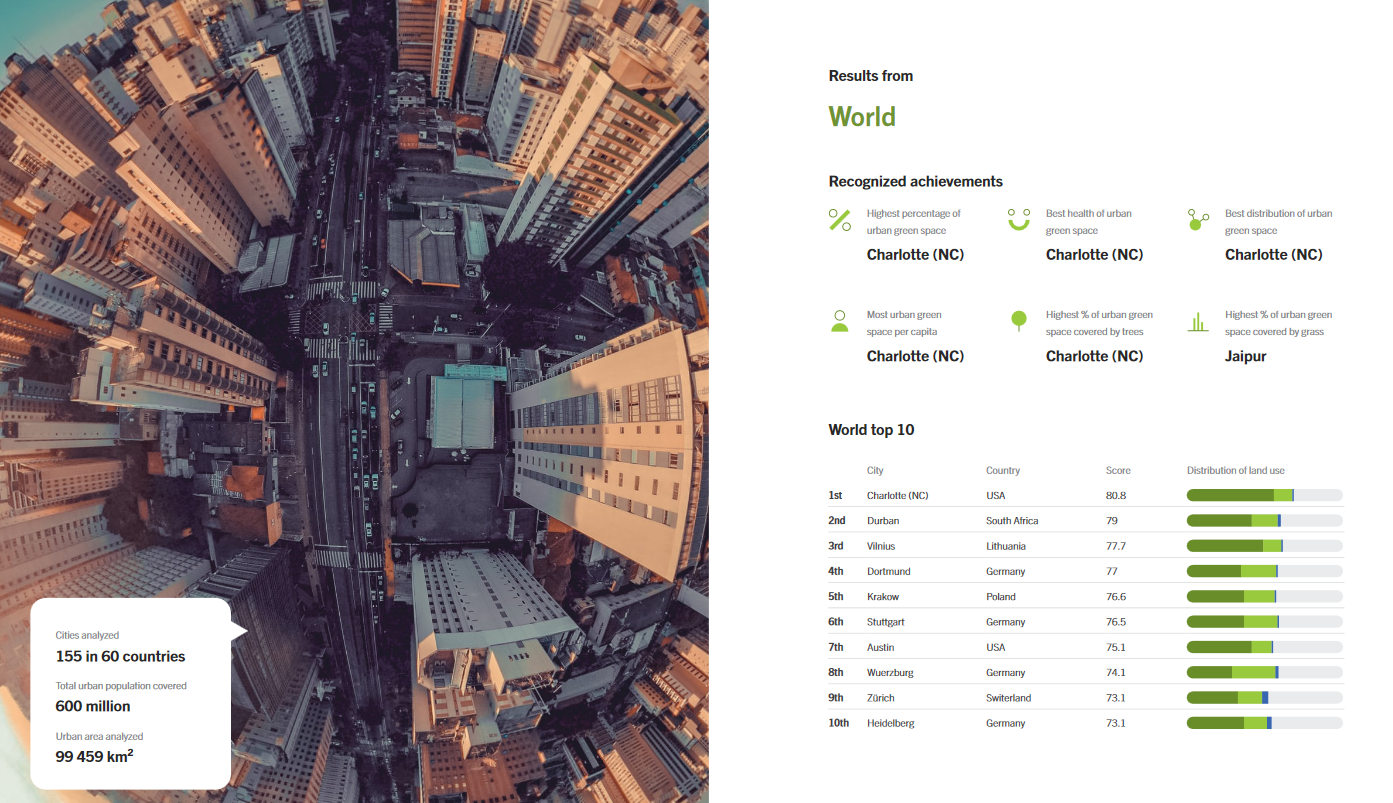This screenshot has width=1393, height=803.
Task: Click the grass icon for grass coverage
Action: pyautogui.click(x=1198, y=322)
